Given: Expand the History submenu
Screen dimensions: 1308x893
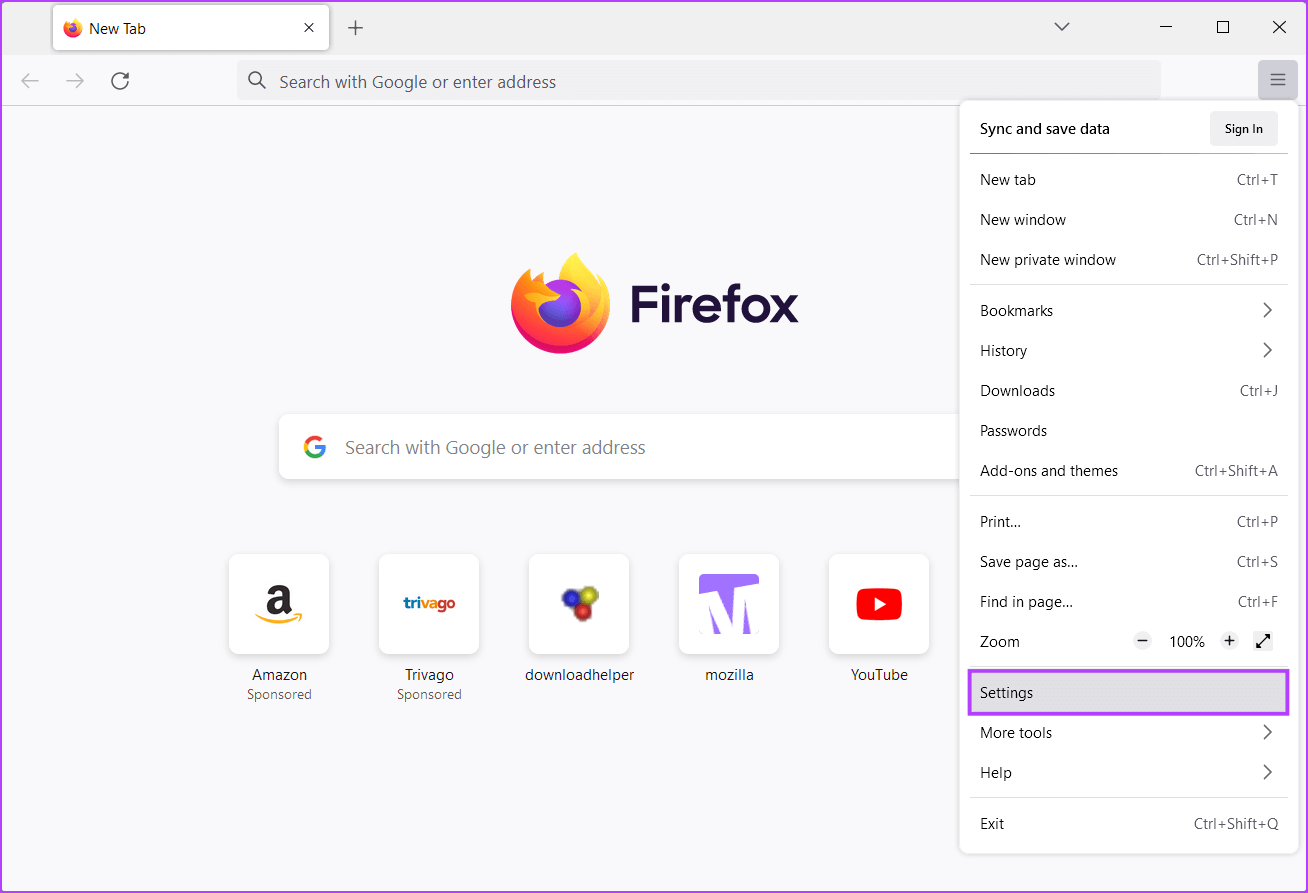Looking at the screenshot, I should point(1129,351).
